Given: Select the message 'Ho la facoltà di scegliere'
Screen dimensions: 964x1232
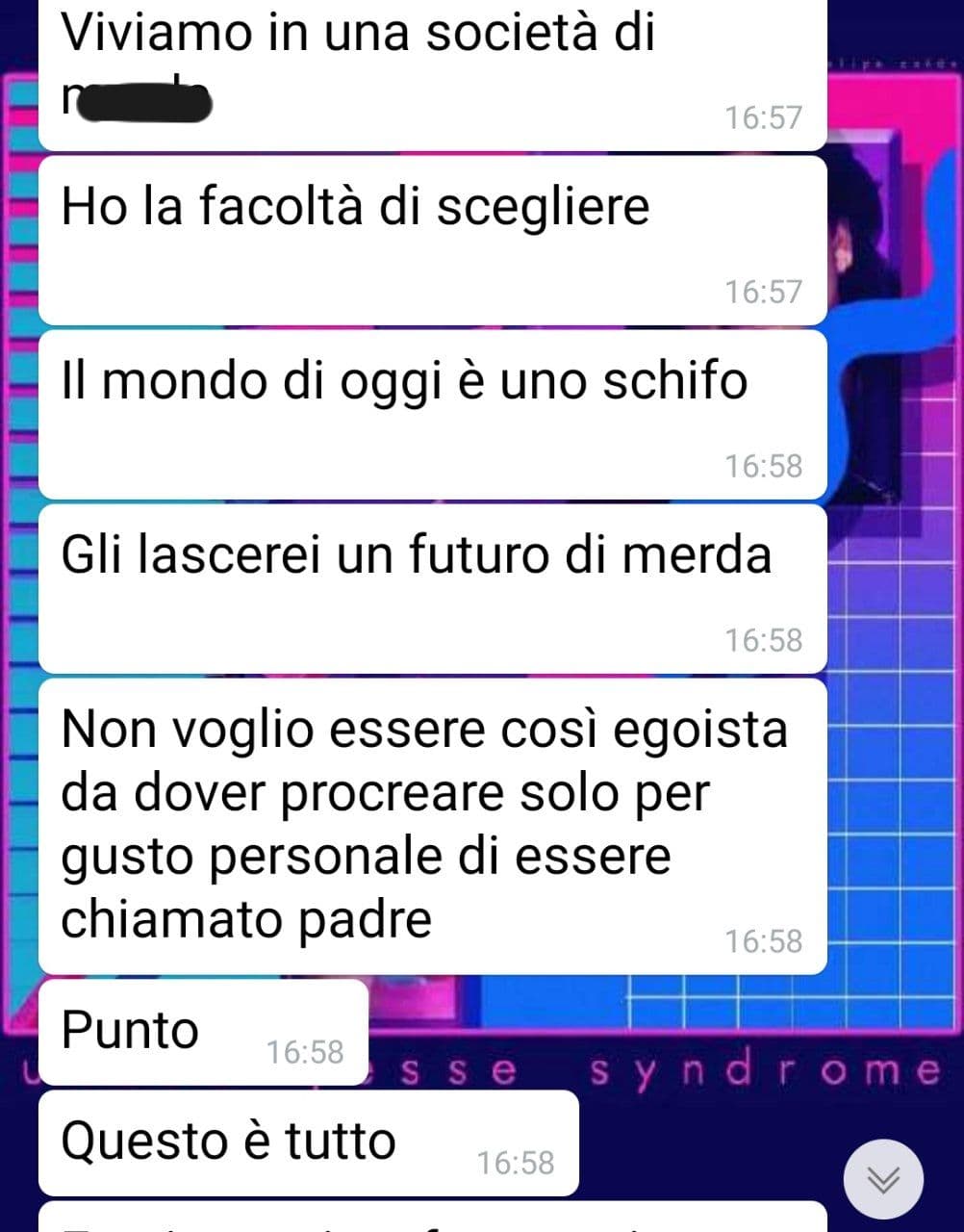Looking at the screenshot, I should pyautogui.click(x=432, y=241).
